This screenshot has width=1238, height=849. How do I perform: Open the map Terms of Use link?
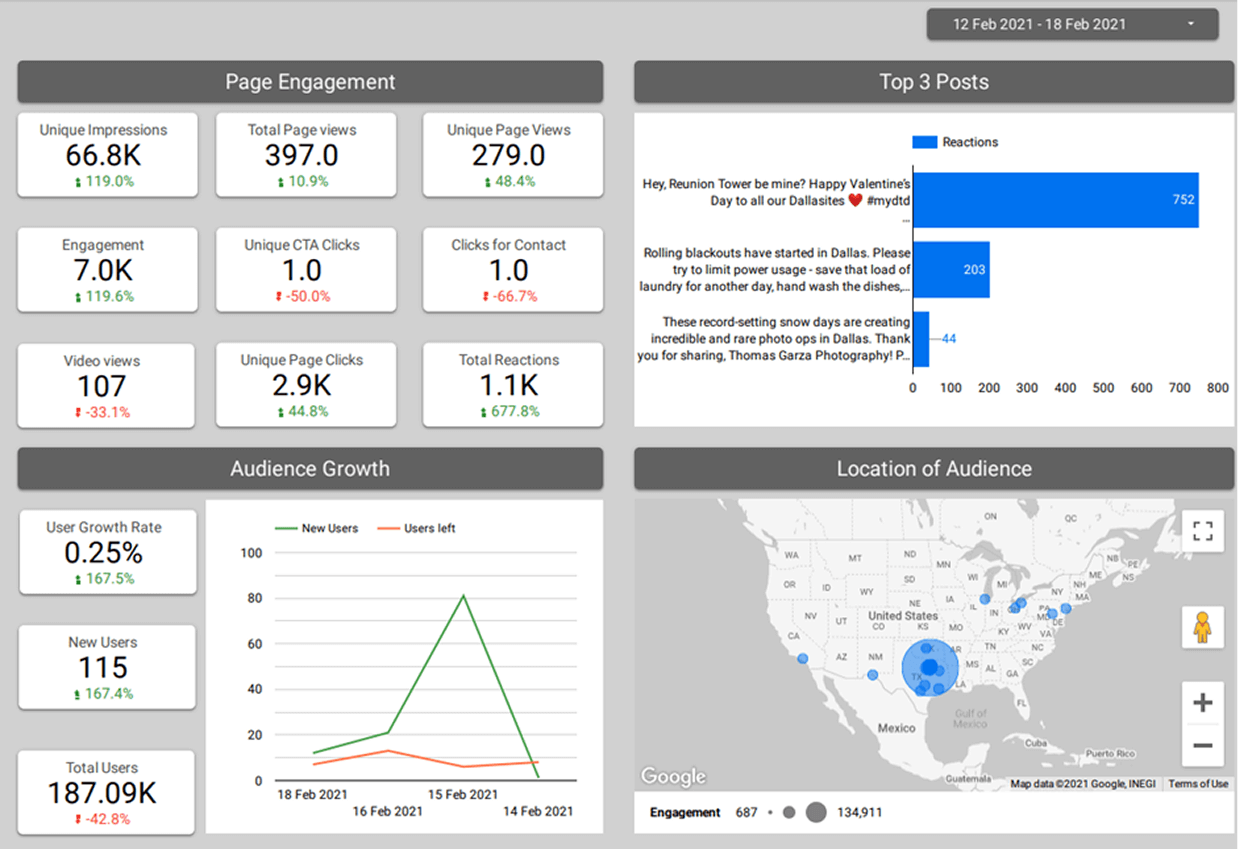coord(1198,784)
